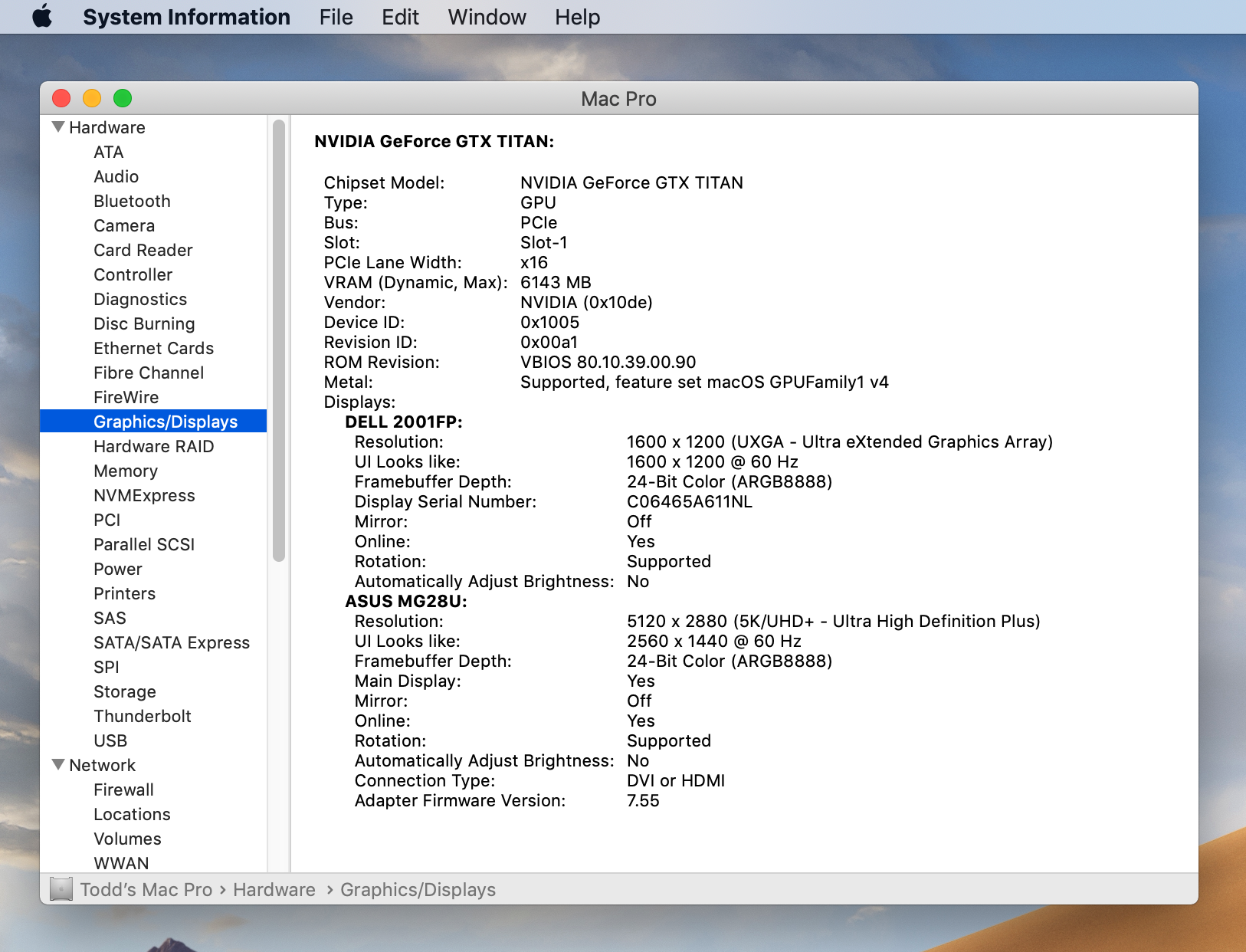This screenshot has width=1246, height=952.
Task: Click the DELL 2001FP display heading
Action: (x=403, y=422)
